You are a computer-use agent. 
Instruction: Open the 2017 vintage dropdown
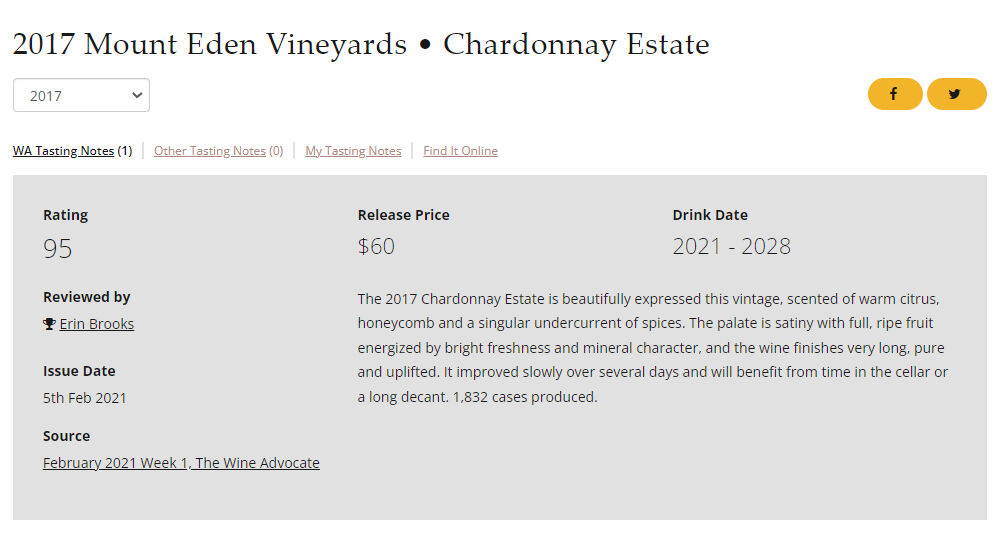81,96
